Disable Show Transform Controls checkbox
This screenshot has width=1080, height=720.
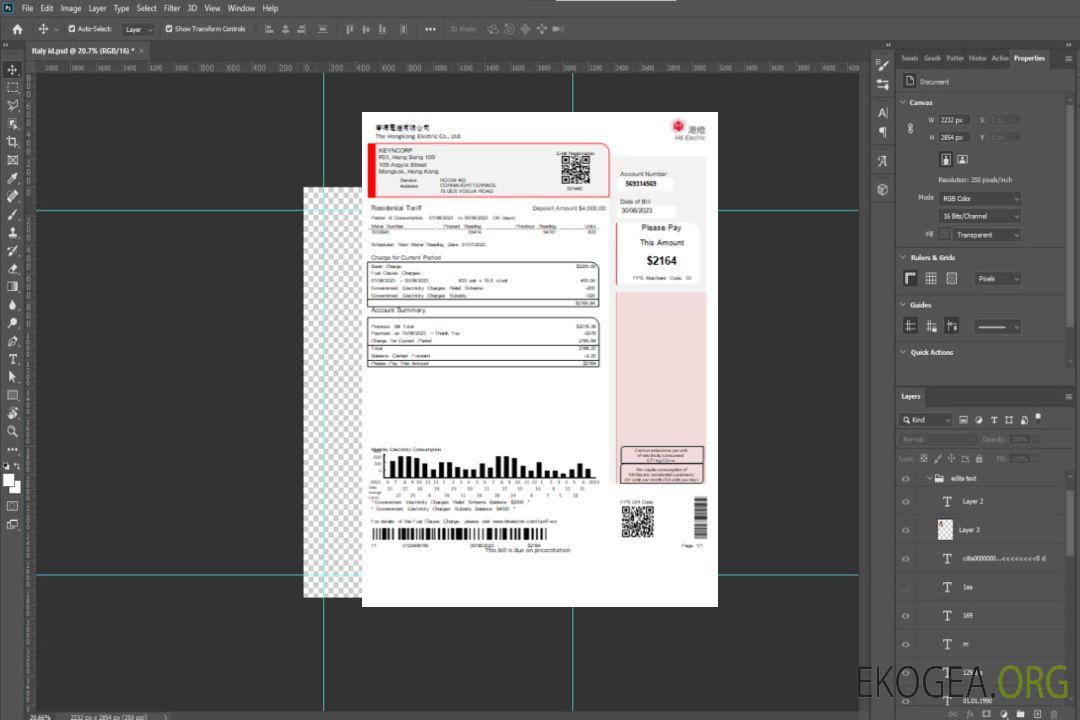coord(169,29)
